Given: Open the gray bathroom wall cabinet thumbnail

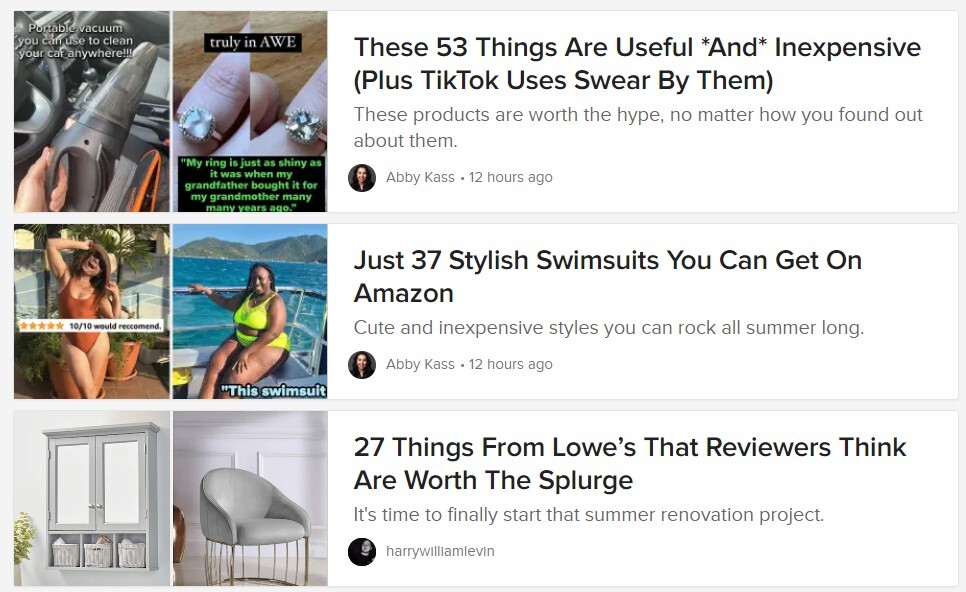Looking at the screenshot, I should point(92,498).
